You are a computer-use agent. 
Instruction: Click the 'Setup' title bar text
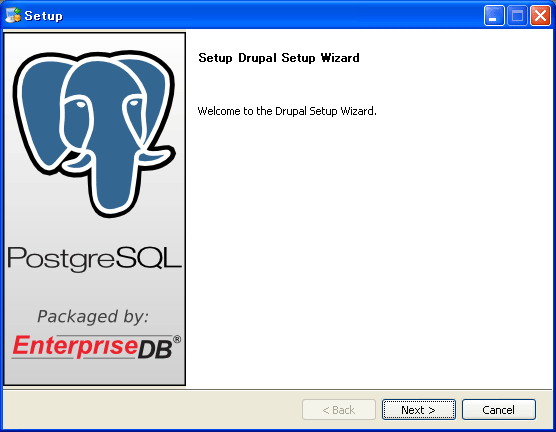tap(43, 16)
